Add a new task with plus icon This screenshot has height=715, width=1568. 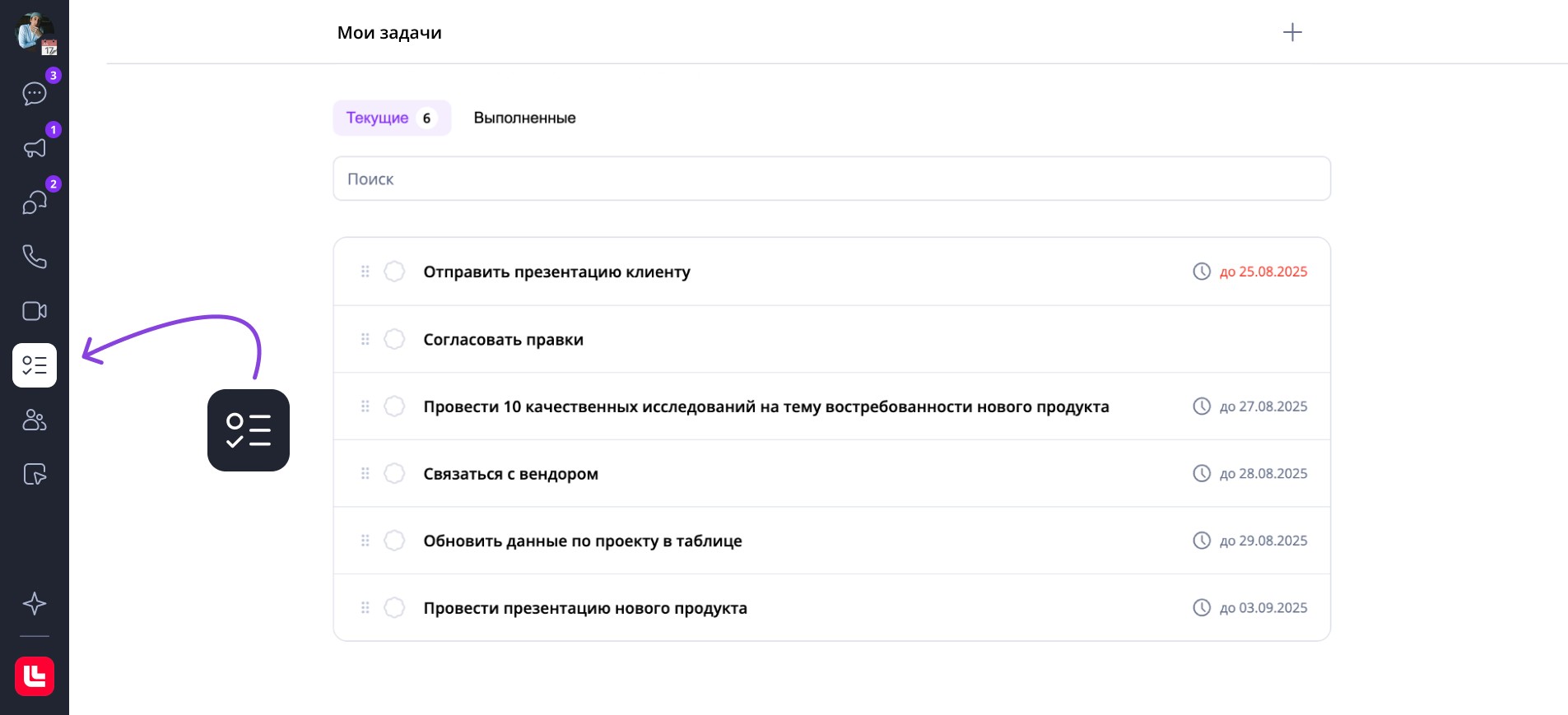[x=1292, y=32]
